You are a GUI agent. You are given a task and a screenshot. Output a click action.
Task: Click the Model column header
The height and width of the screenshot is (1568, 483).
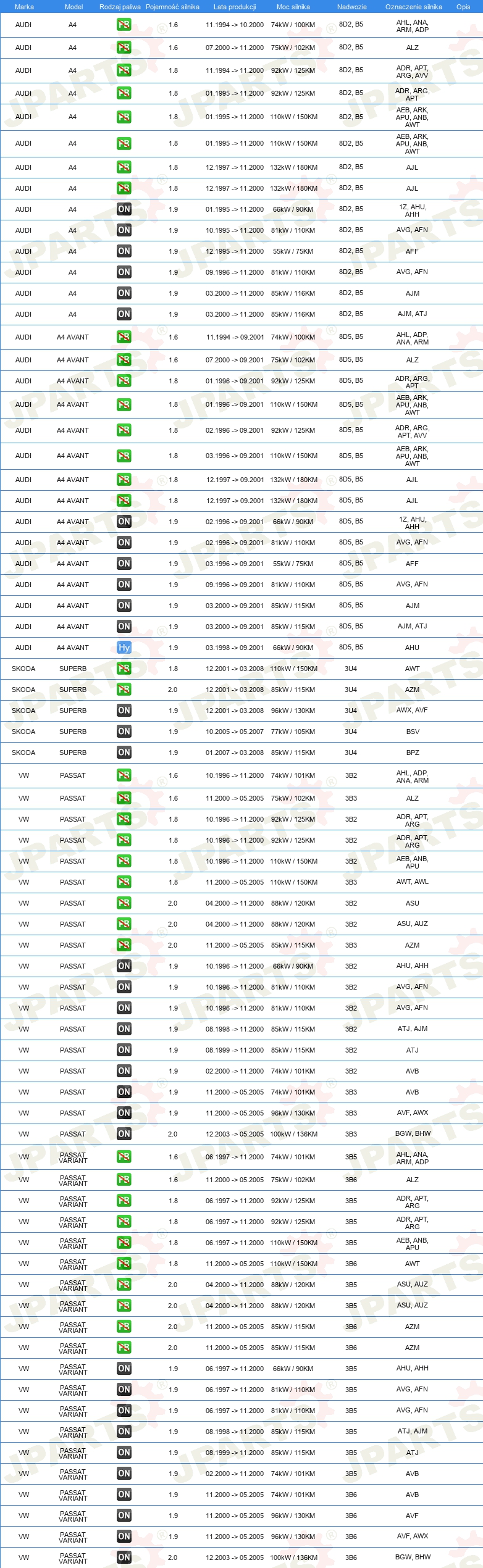click(x=74, y=7)
